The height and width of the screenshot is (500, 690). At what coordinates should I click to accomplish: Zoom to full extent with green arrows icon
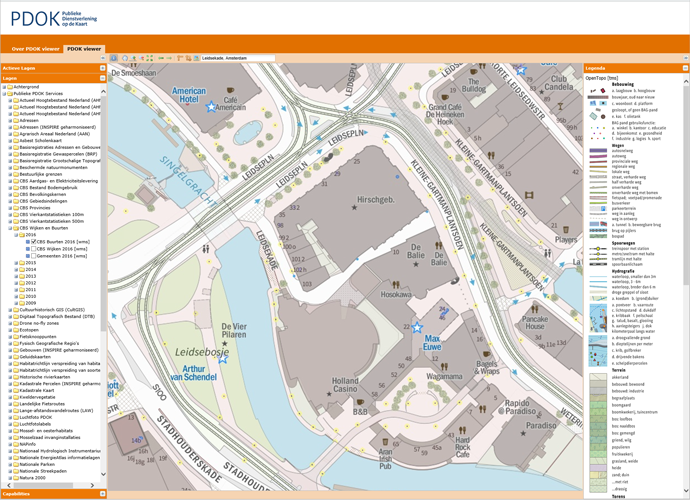(150, 58)
